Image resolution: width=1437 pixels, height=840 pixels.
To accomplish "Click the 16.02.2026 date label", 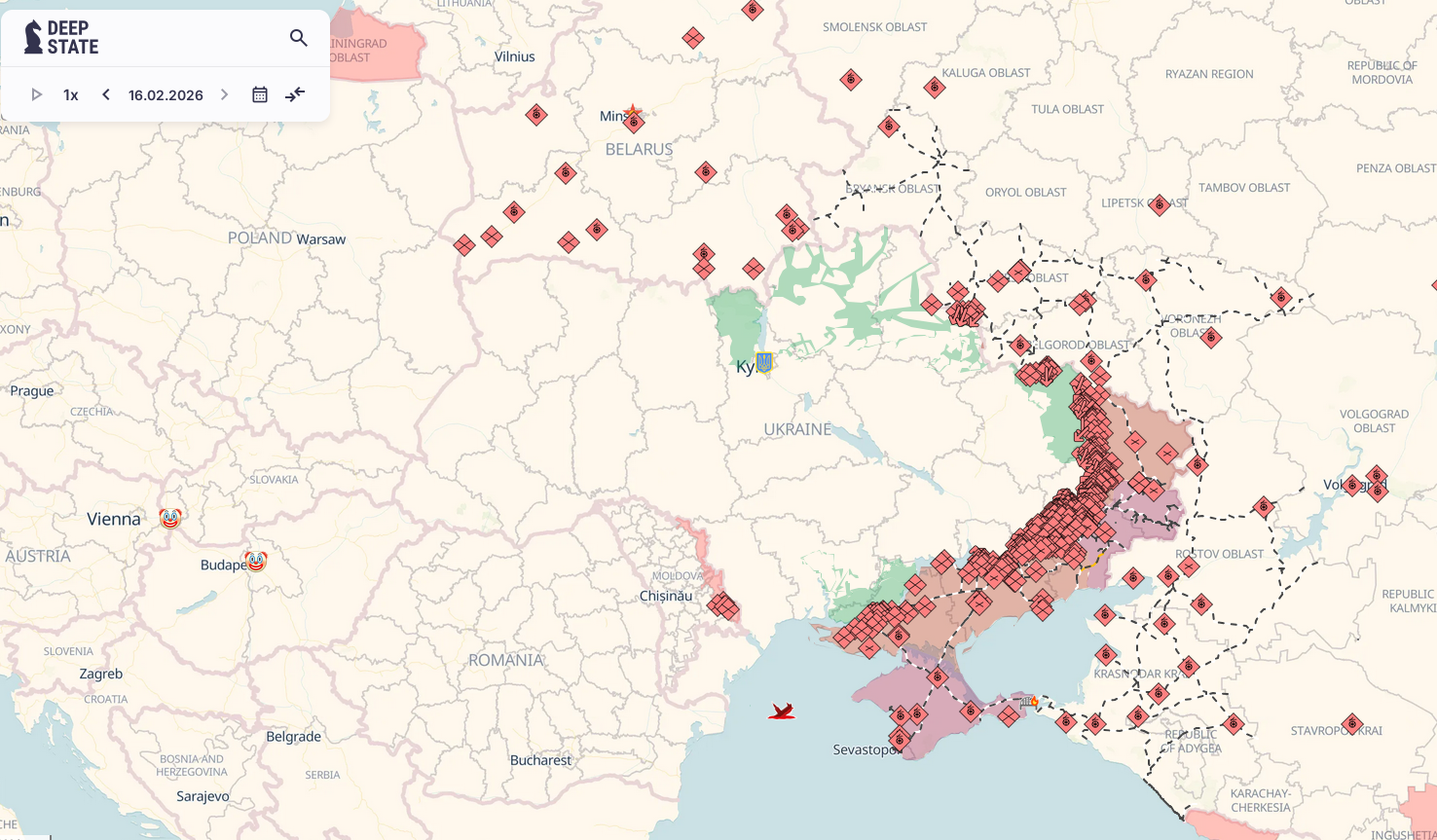I will pyautogui.click(x=166, y=94).
